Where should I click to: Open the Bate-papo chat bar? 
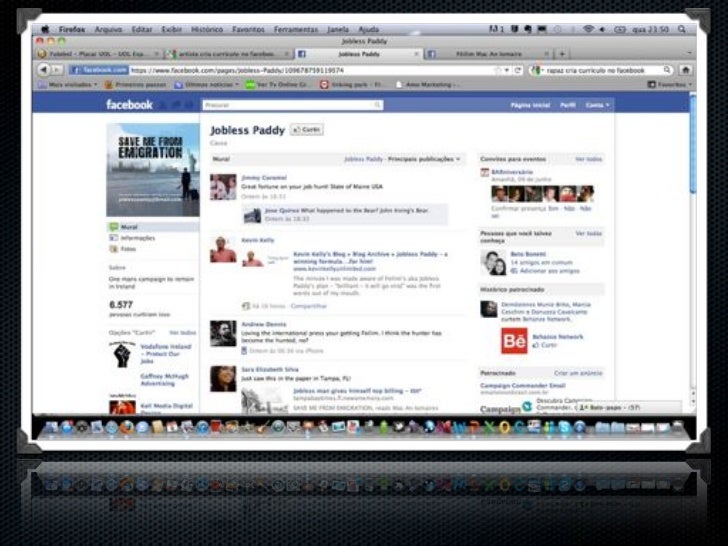click(630, 407)
